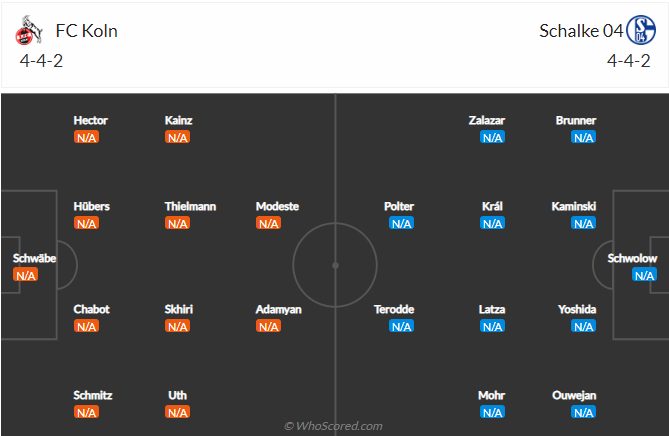This screenshot has height=436, width=669.
Task: Select player Skhiri in Koln midfield
Action: coord(179,309)
